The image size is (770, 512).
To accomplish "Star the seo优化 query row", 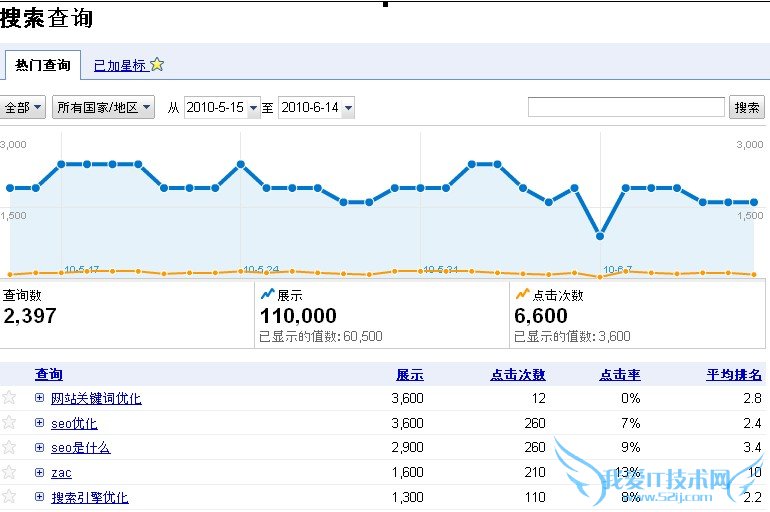I will pyautogui.click(x=9, y=423).
